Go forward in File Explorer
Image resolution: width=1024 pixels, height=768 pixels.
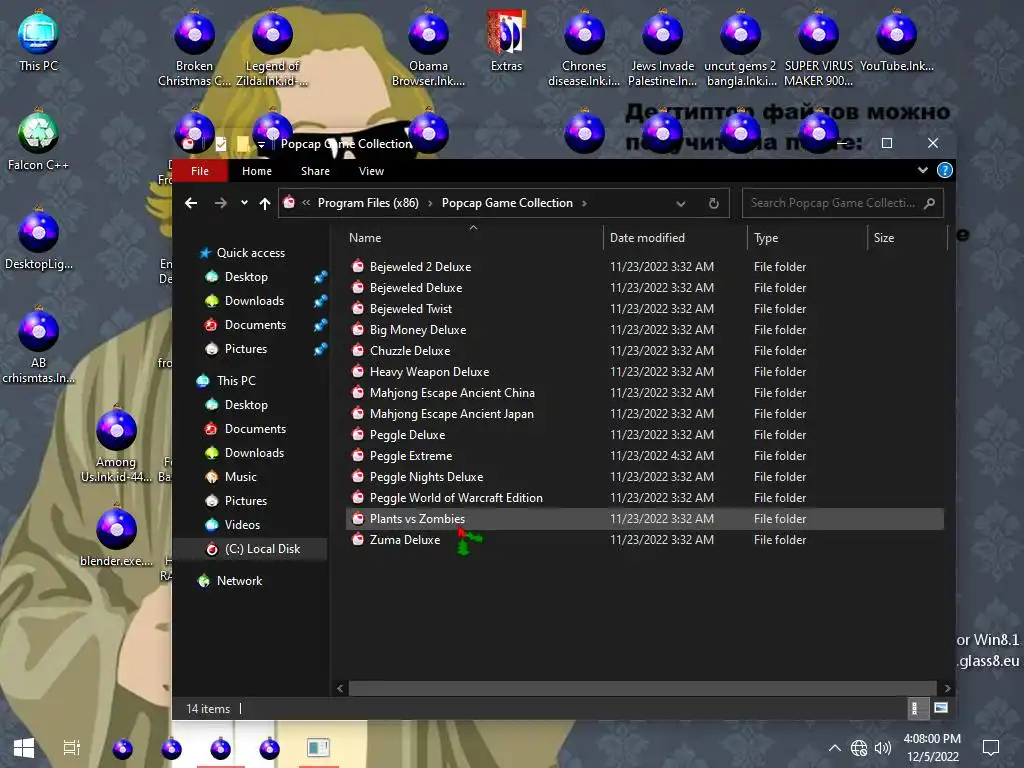[221, 203]
